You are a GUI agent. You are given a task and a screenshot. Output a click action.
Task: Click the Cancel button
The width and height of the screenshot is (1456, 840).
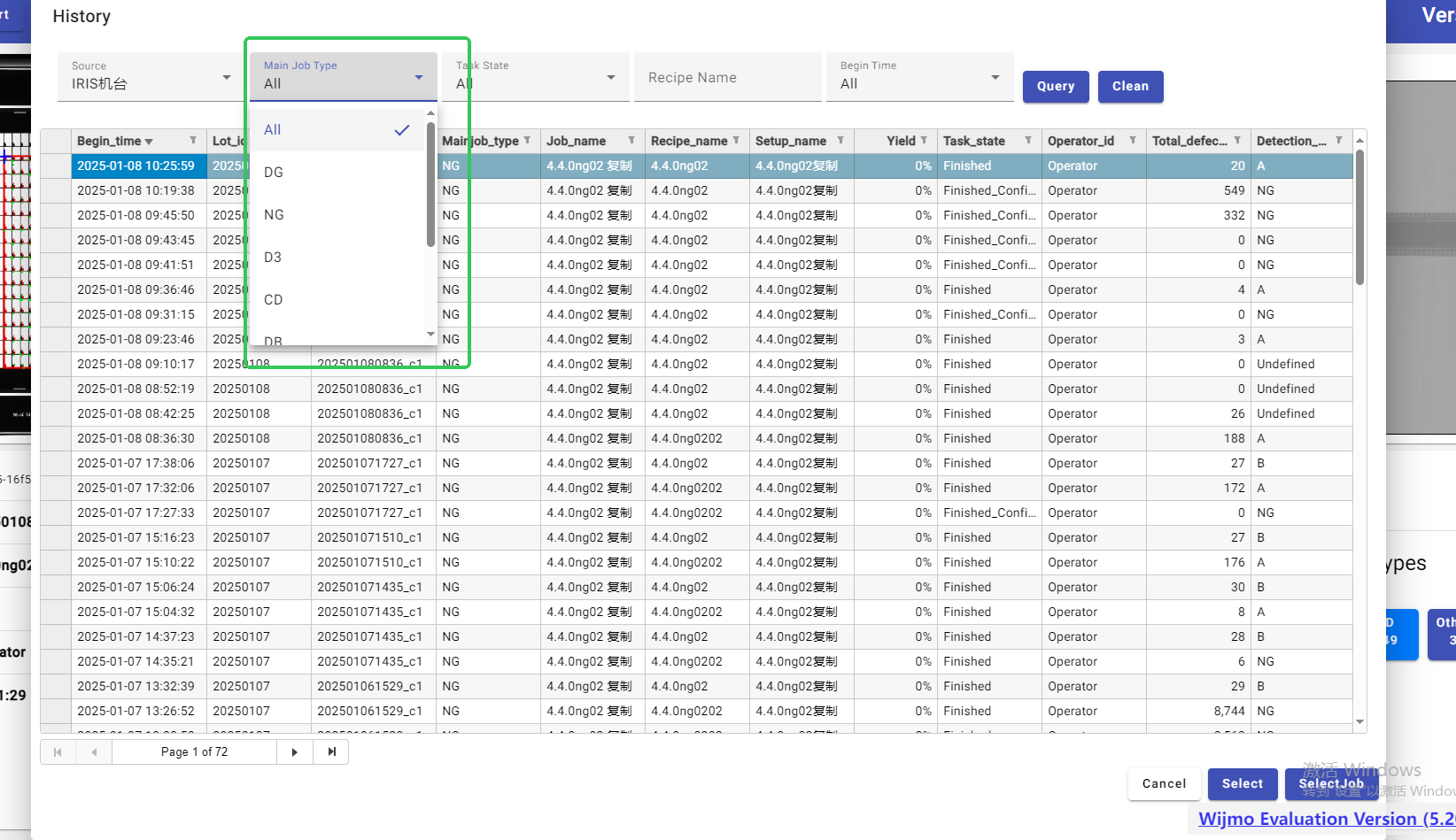(1164, 783)
